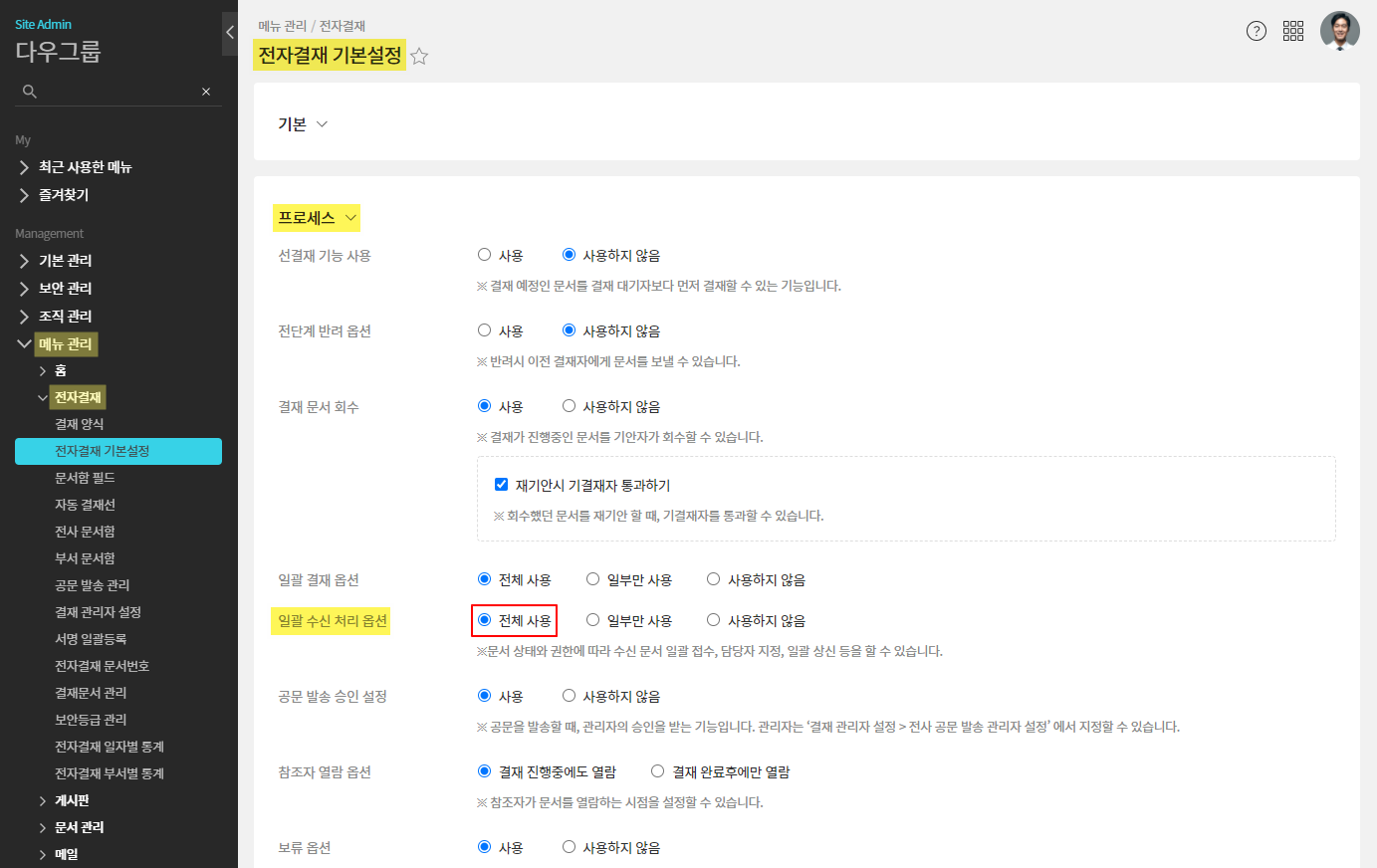This screenshot has height=868, width=1377.
Task: Expand the 기본 section dropdown
Action: coord(322,124)
